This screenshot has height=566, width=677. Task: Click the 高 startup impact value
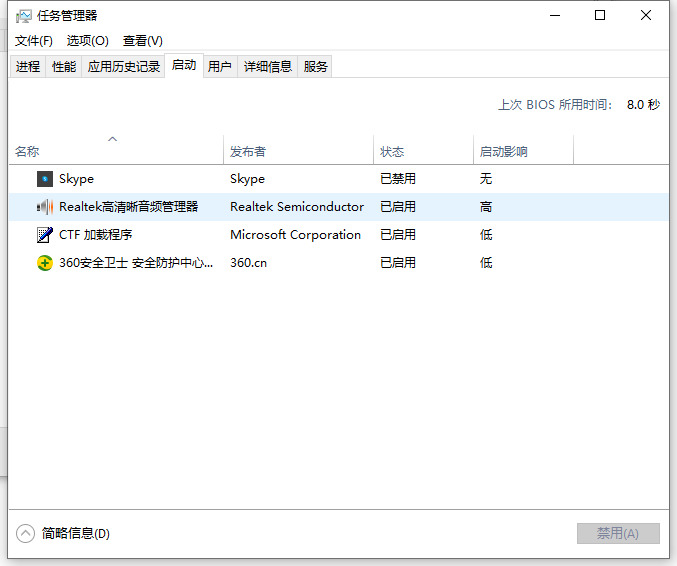tap(486, 207)
